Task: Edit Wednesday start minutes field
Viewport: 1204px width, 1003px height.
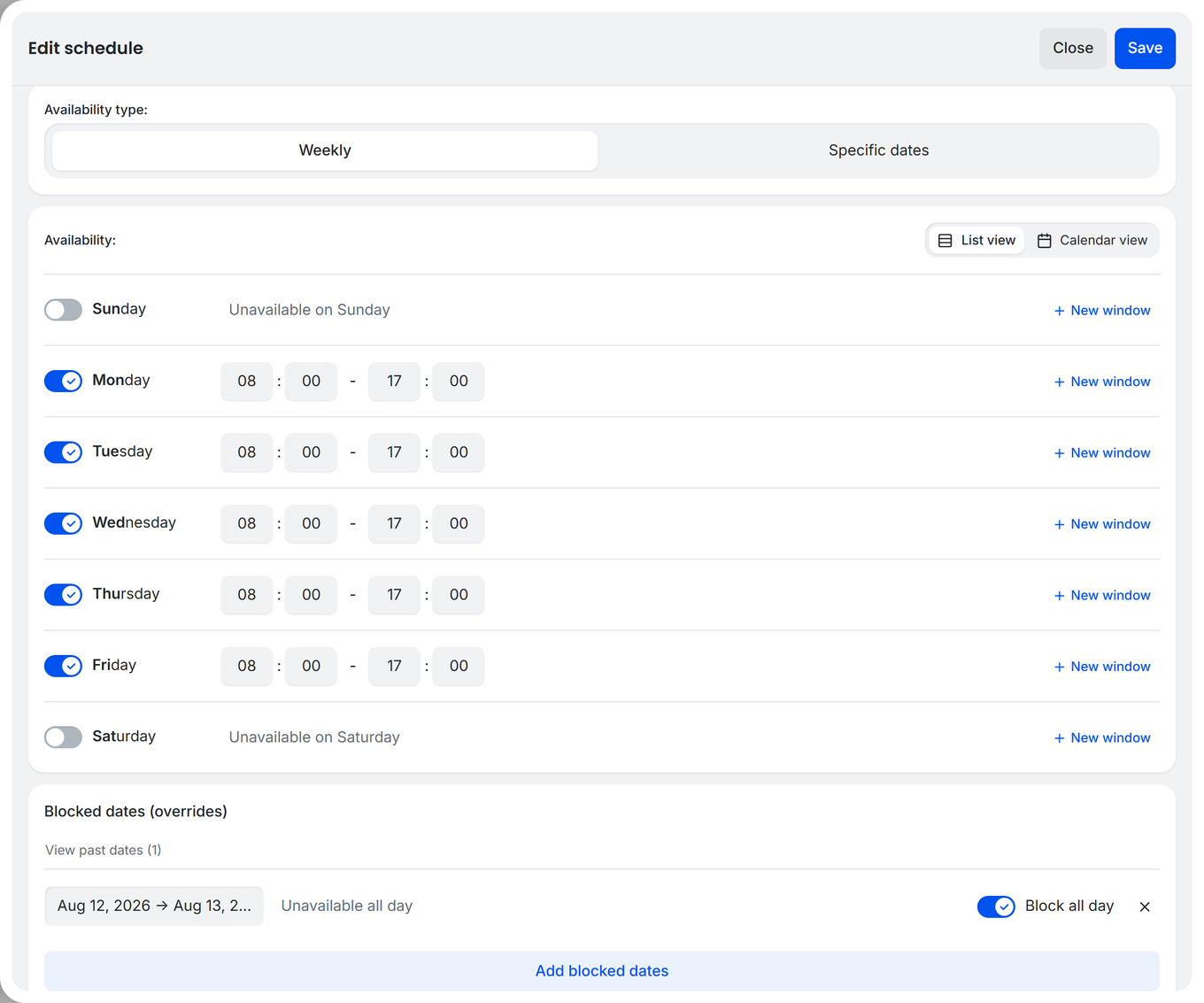Action: [311, 524]
